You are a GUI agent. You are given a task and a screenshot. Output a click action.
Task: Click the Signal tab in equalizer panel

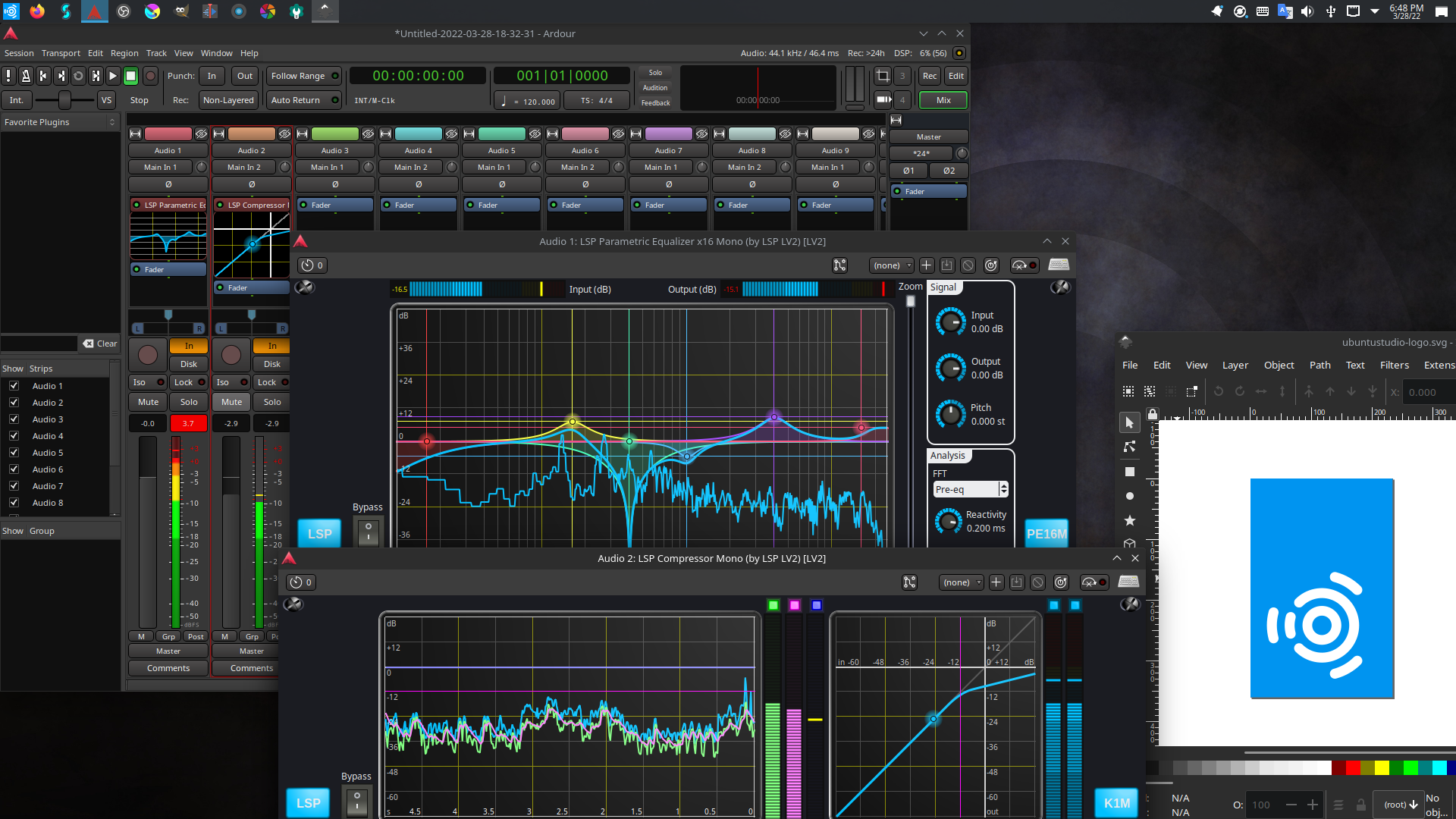click(943, 288)
